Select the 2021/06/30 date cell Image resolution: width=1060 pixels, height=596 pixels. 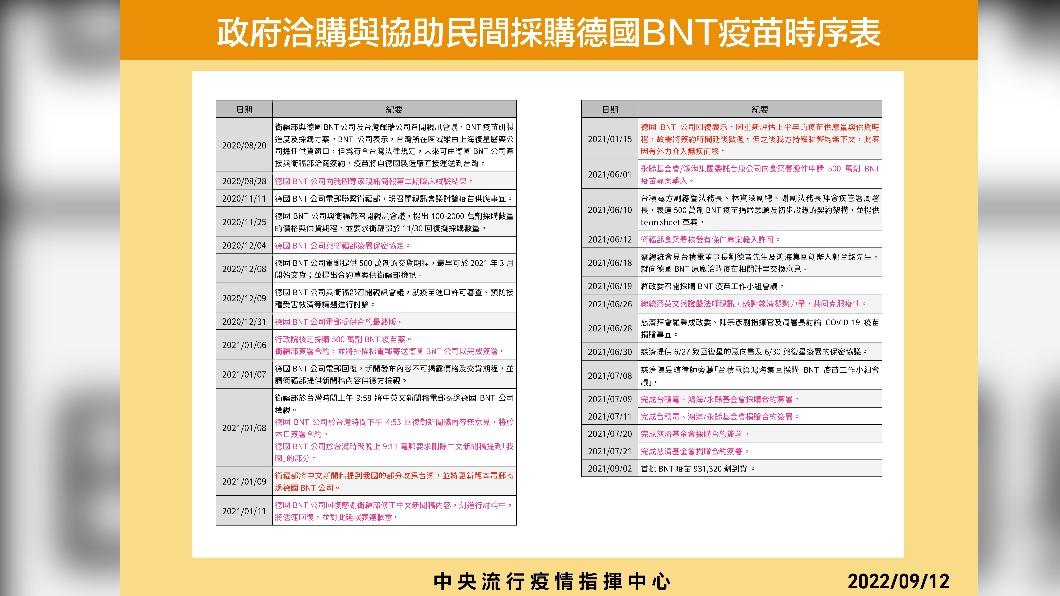tap(609, 351)
